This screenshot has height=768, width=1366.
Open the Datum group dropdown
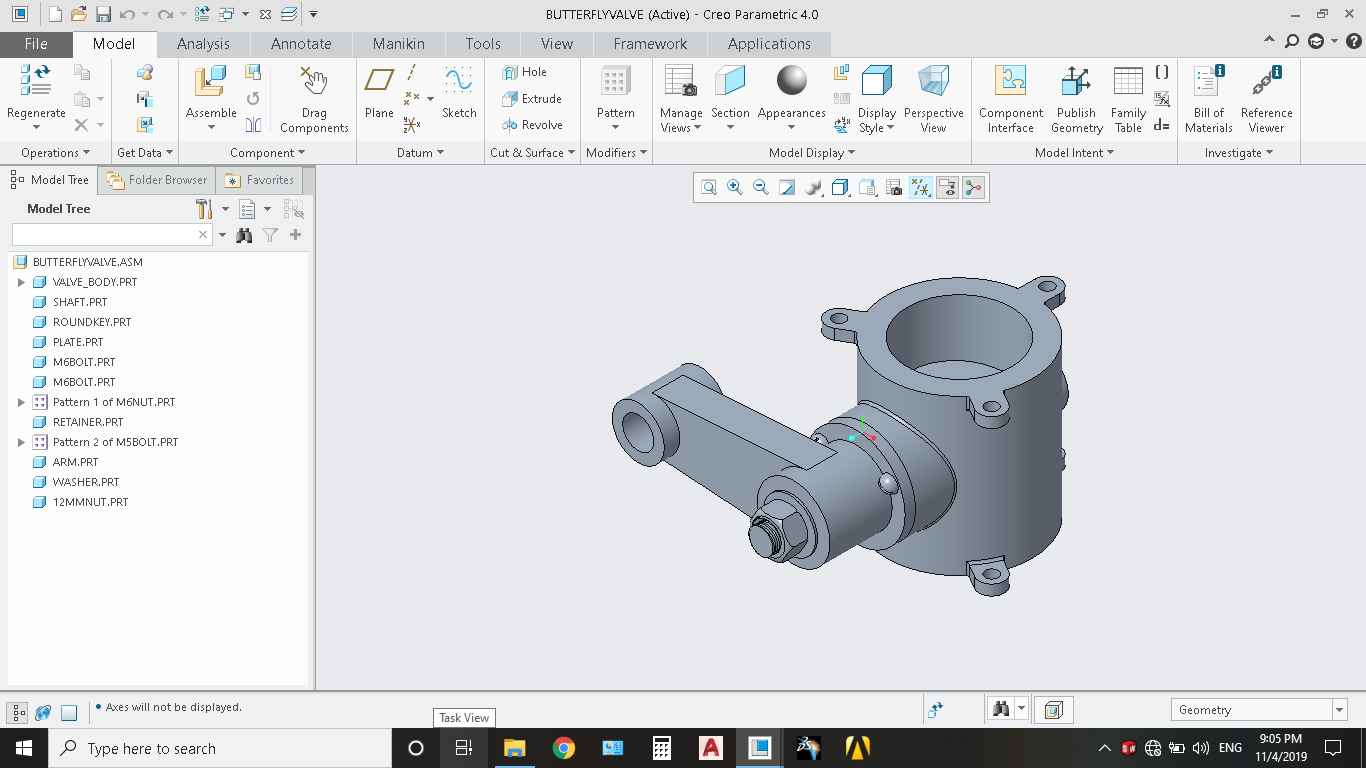pyautogui.click(x=420, y=153)
